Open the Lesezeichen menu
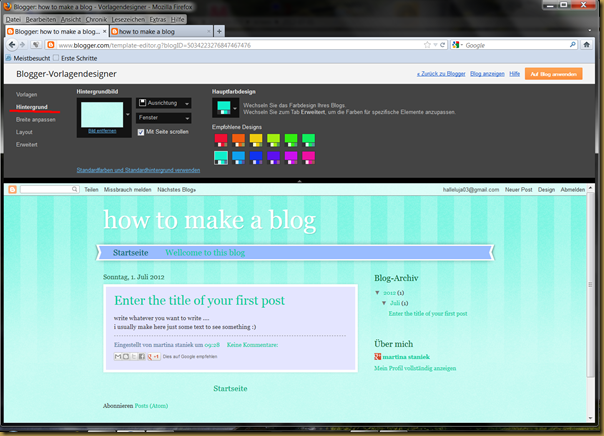Image resolution: width=604 pixels, height=436 pixels. point(128,19)
